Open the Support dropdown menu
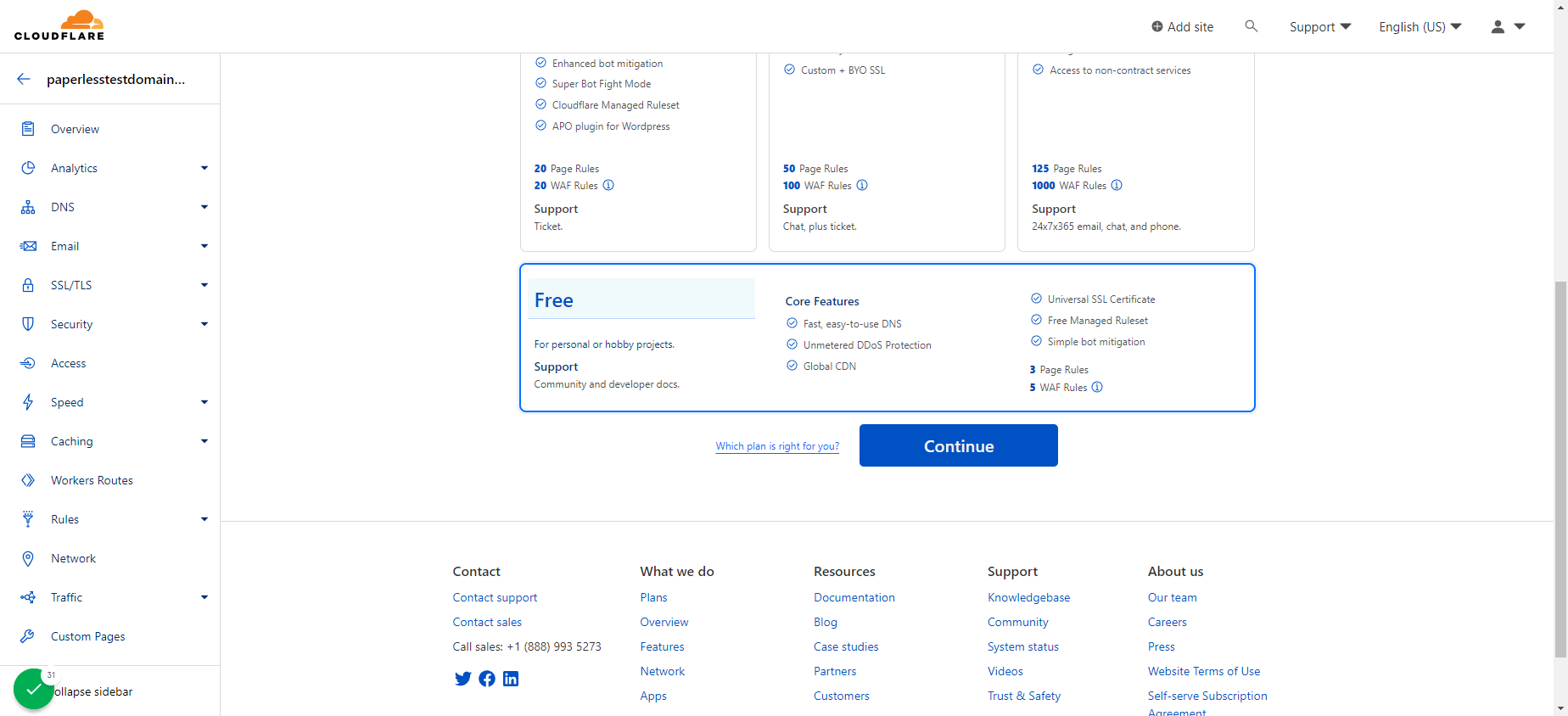The image size is (1568, 716). [1320, 27]
